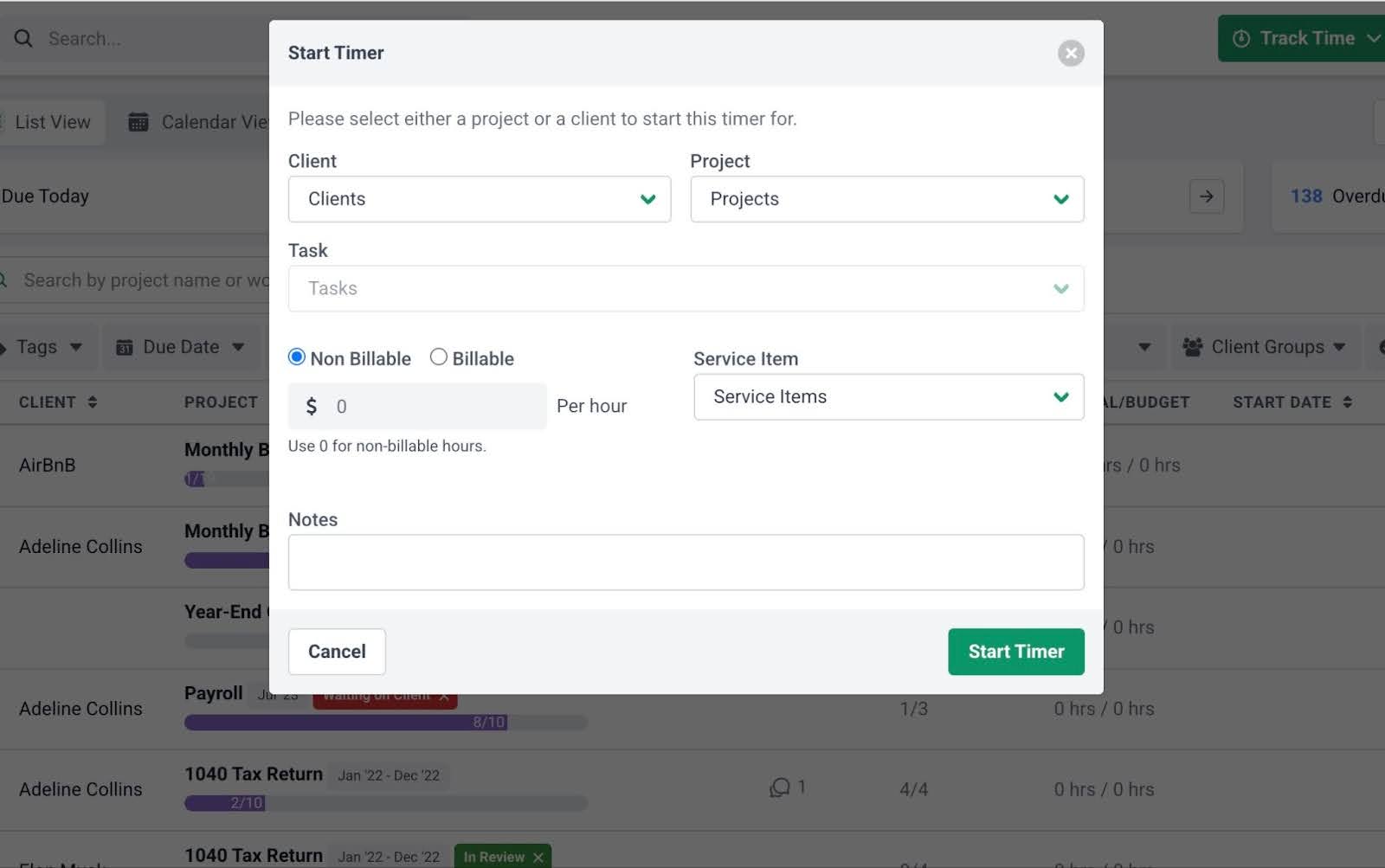Click the Client Groups people icon
This screenshot has height=868, width=1385.
point(1193,347)
